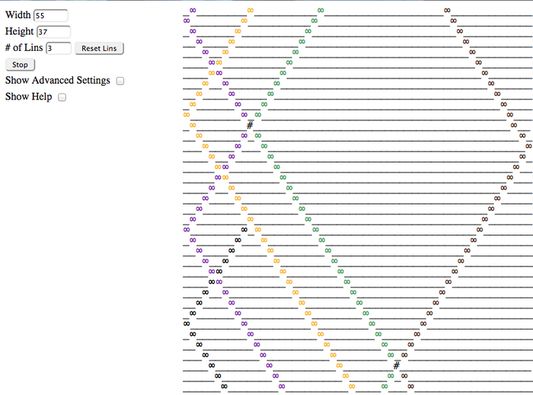The width and height of the screenshot is (533, 395).
Task: Click the Stop button
Action: pos(20,65)
